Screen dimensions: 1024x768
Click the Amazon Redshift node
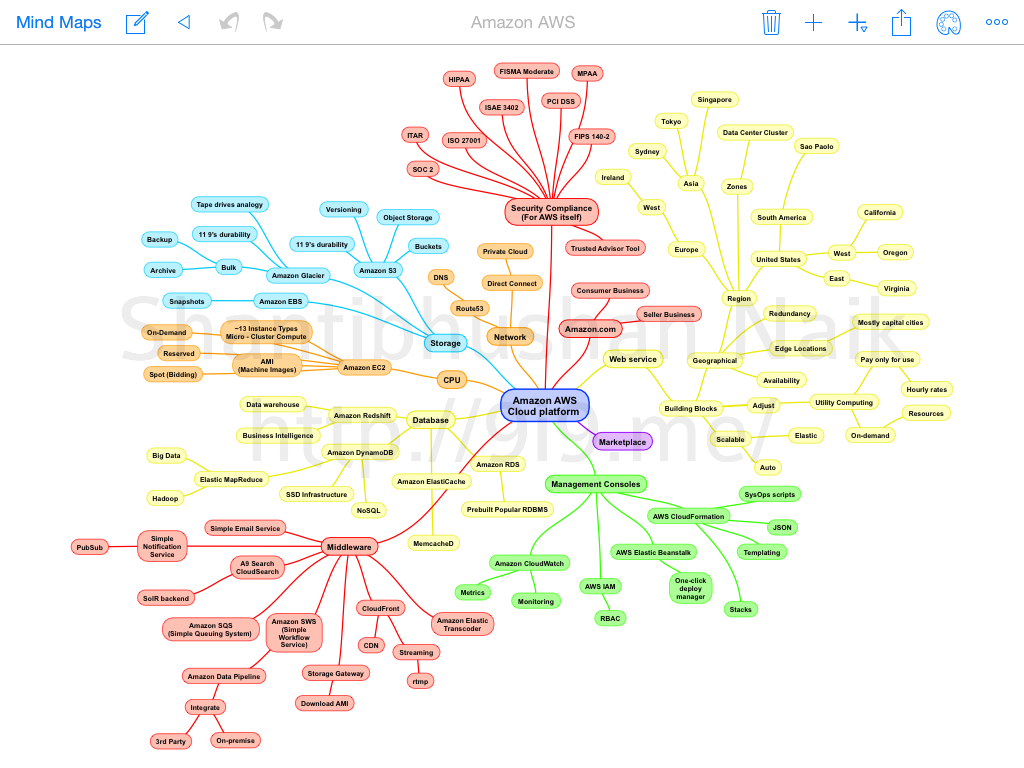[362, 415]
